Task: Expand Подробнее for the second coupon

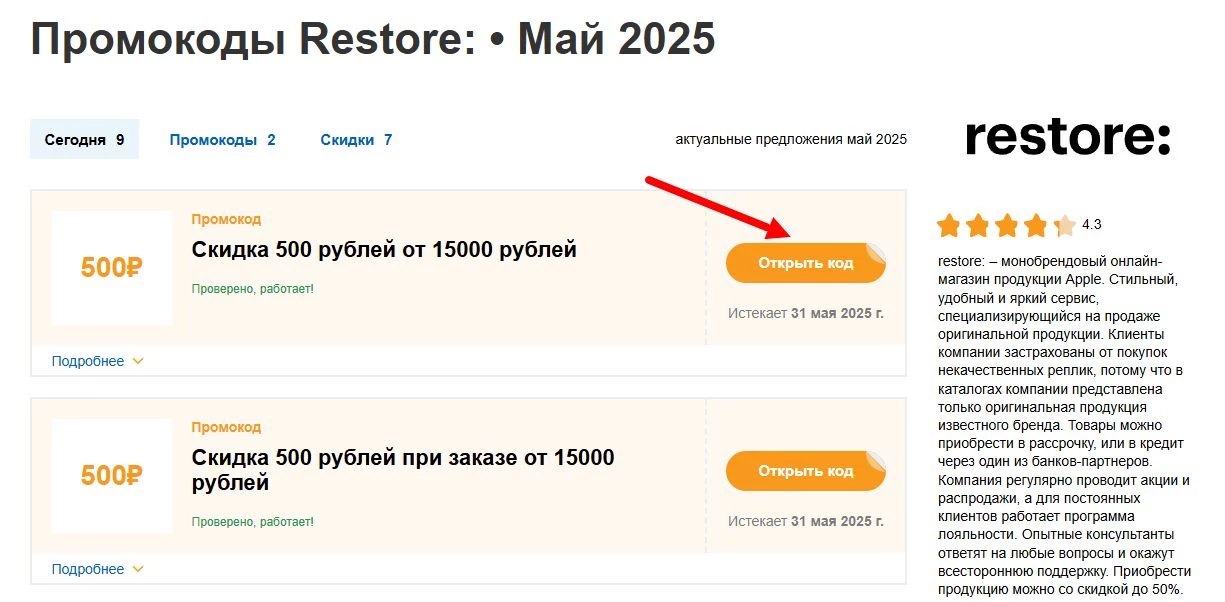Action: [87, 568]
